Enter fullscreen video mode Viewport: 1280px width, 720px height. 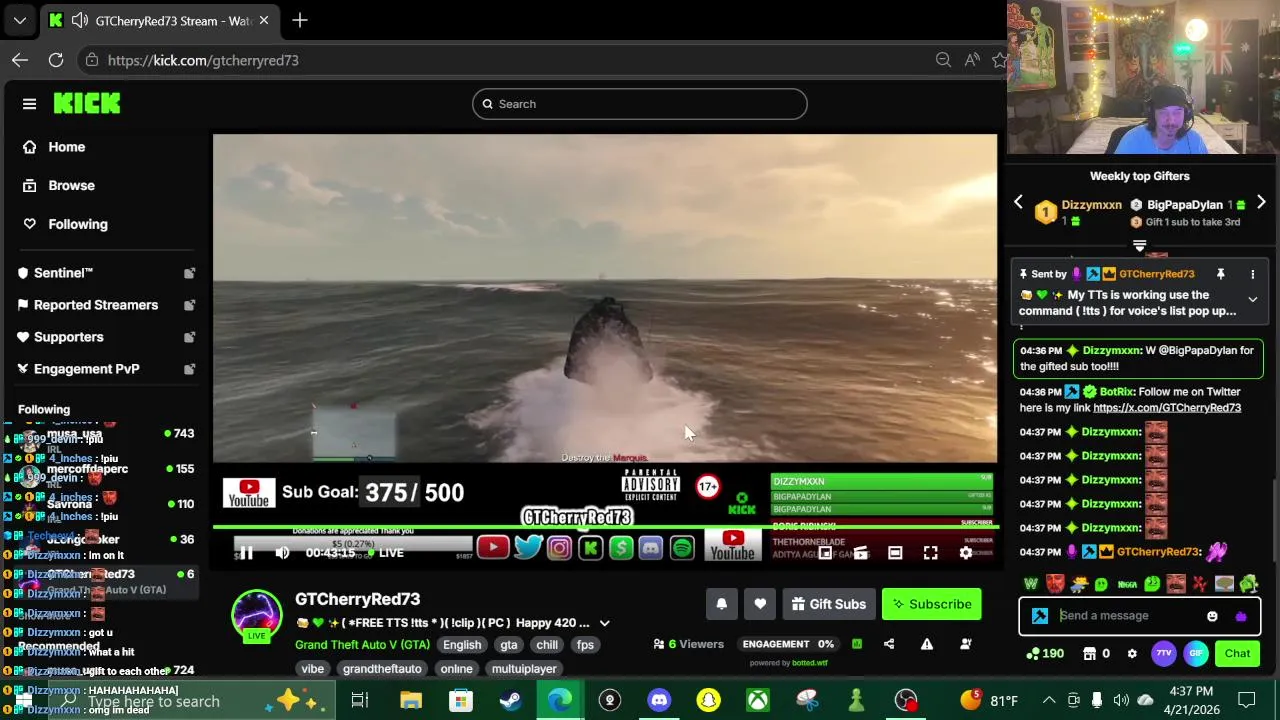coord(930,553)
